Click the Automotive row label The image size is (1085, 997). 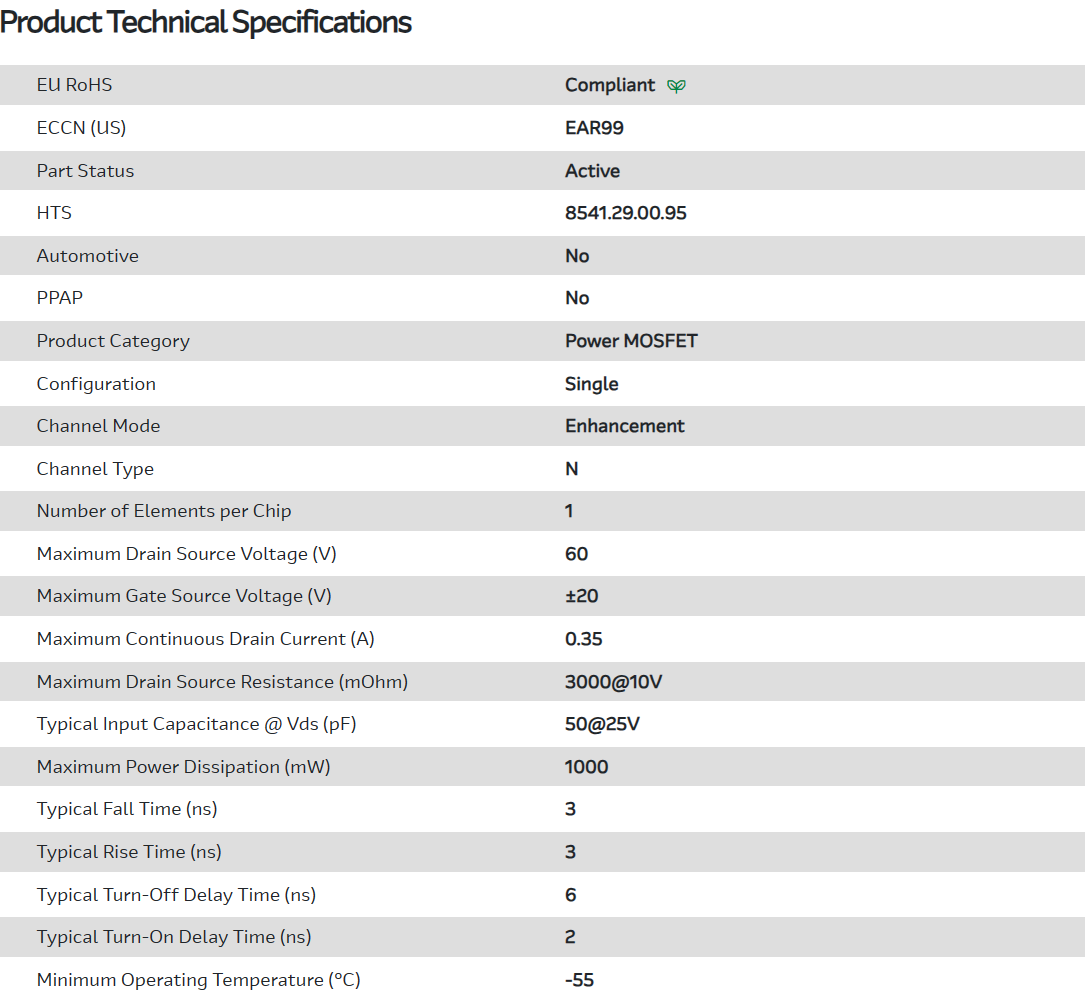click(88, 256)
